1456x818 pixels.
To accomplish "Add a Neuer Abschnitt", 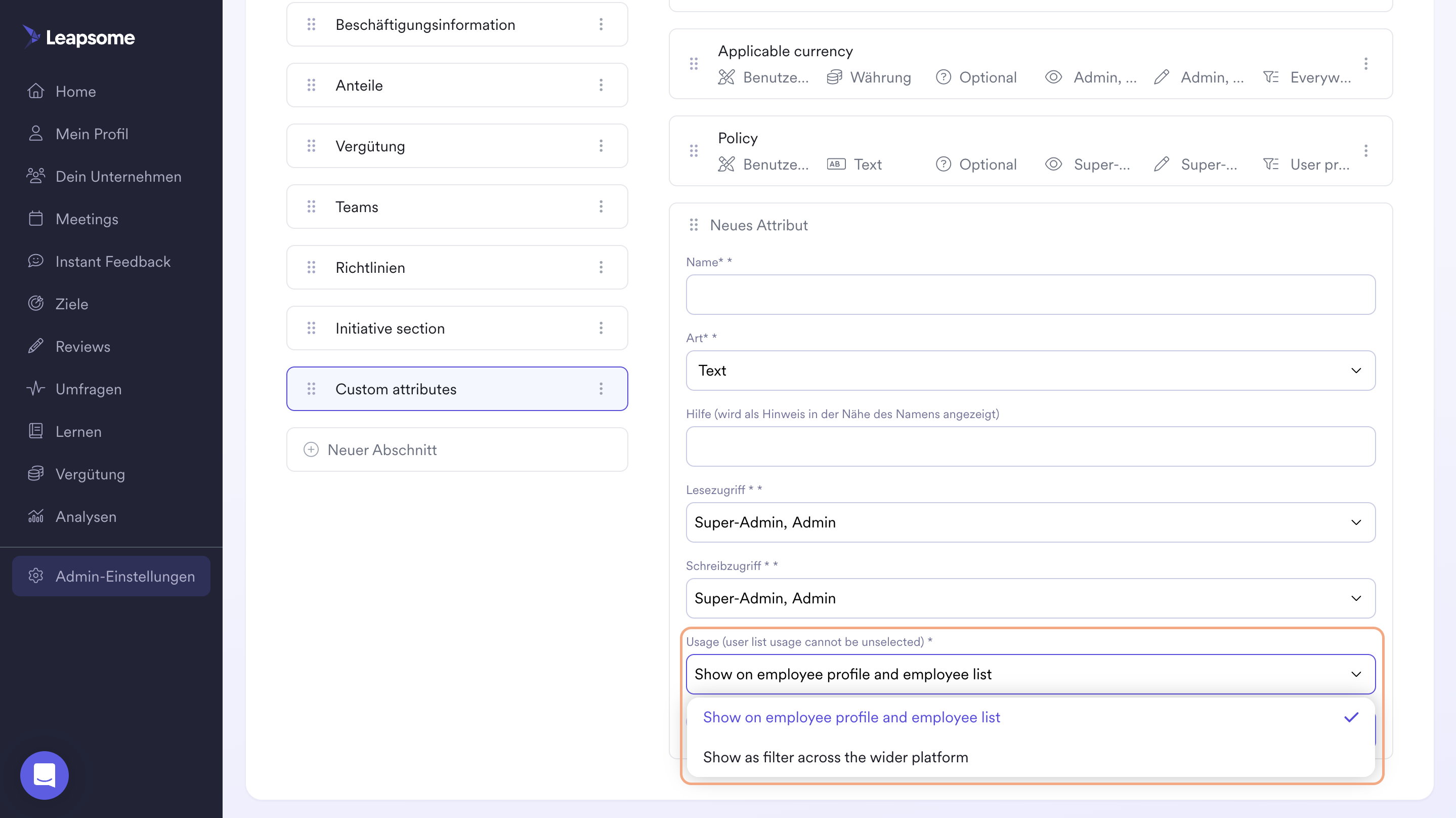I will tap(457, 449).
